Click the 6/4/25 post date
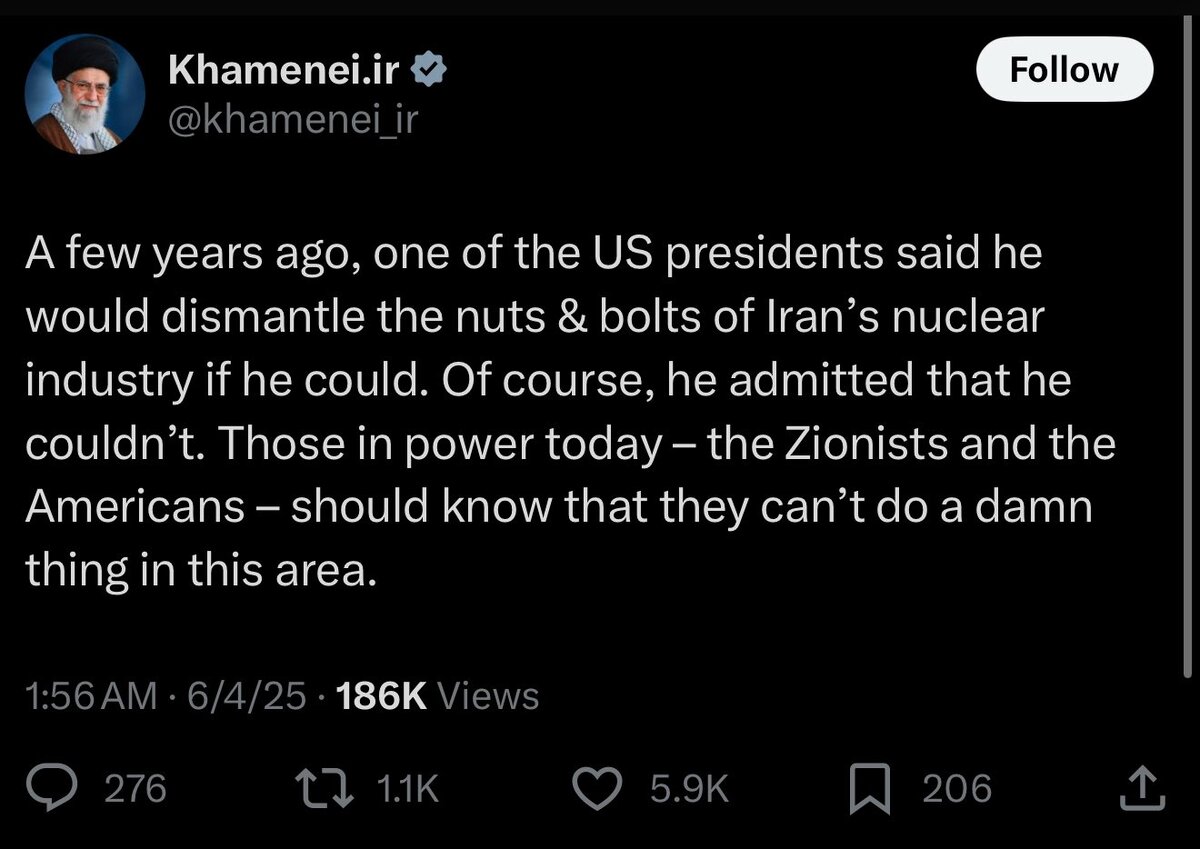 (x=245, y=696)
